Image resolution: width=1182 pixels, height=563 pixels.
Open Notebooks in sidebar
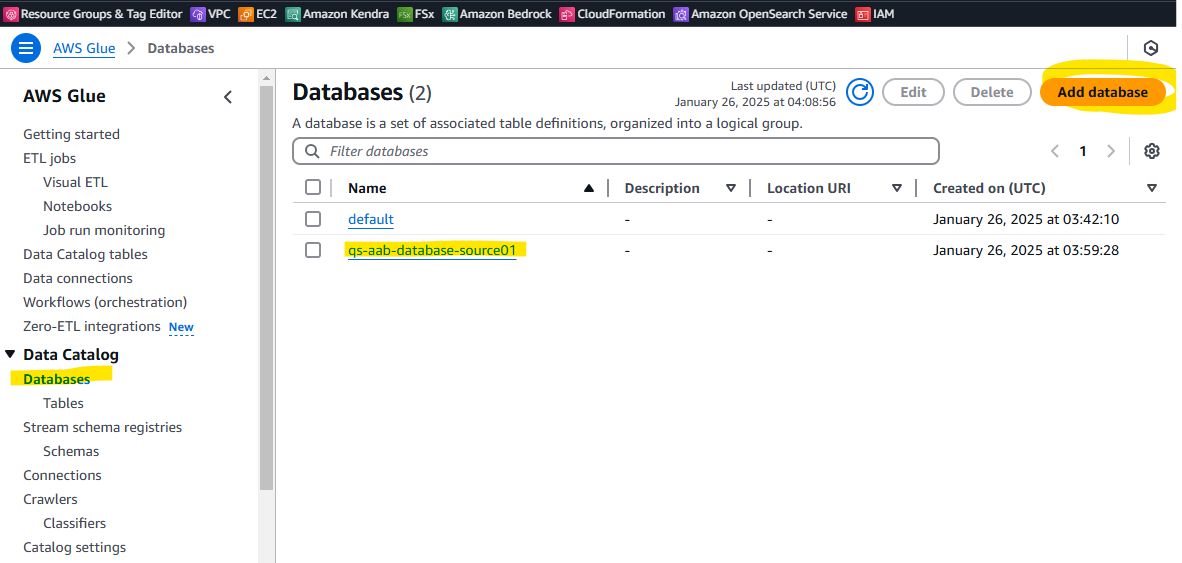78,207
